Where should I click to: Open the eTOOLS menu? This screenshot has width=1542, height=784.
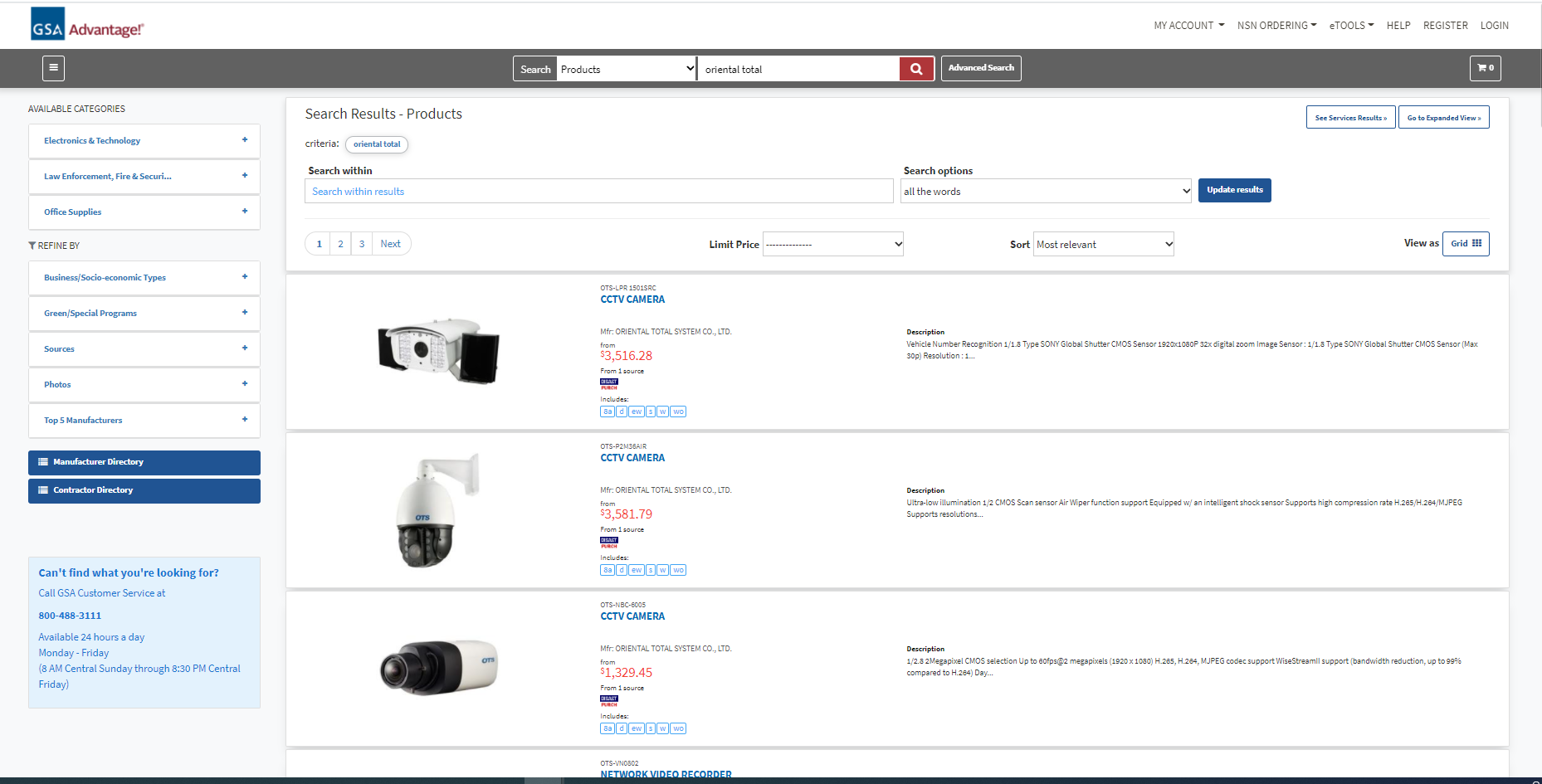point(1351,26)
